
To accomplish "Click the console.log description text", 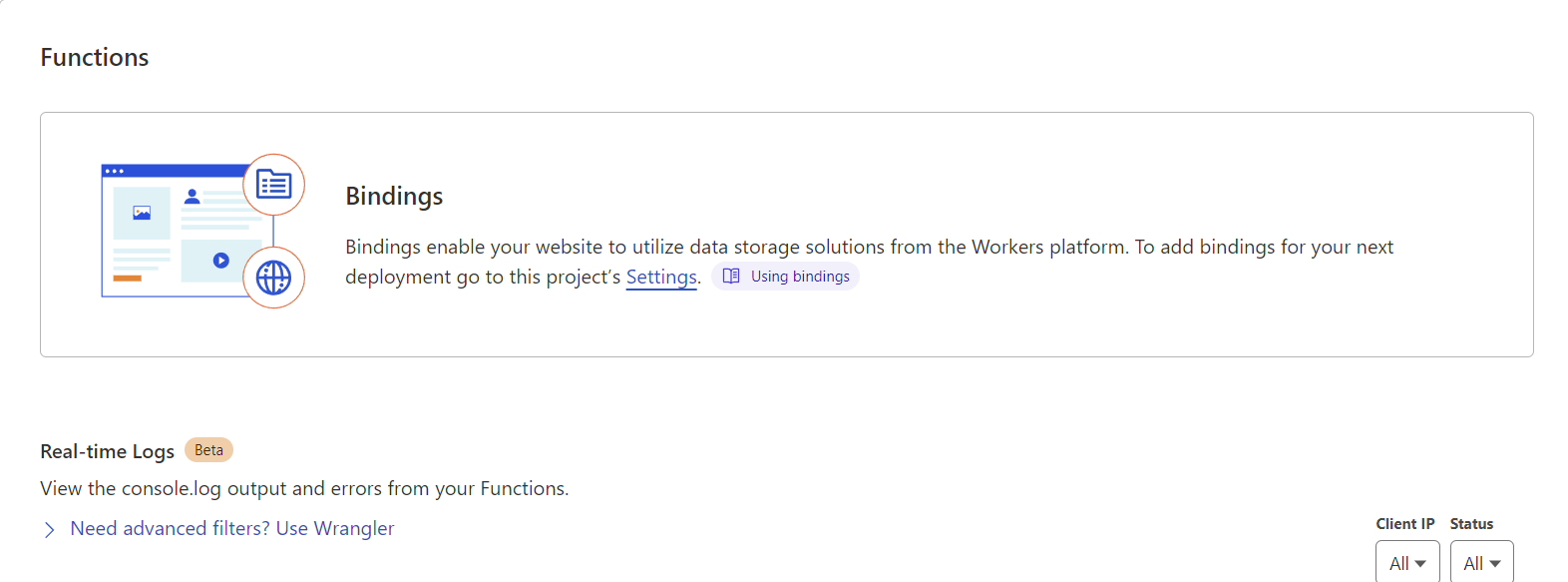I will point(304,488).
